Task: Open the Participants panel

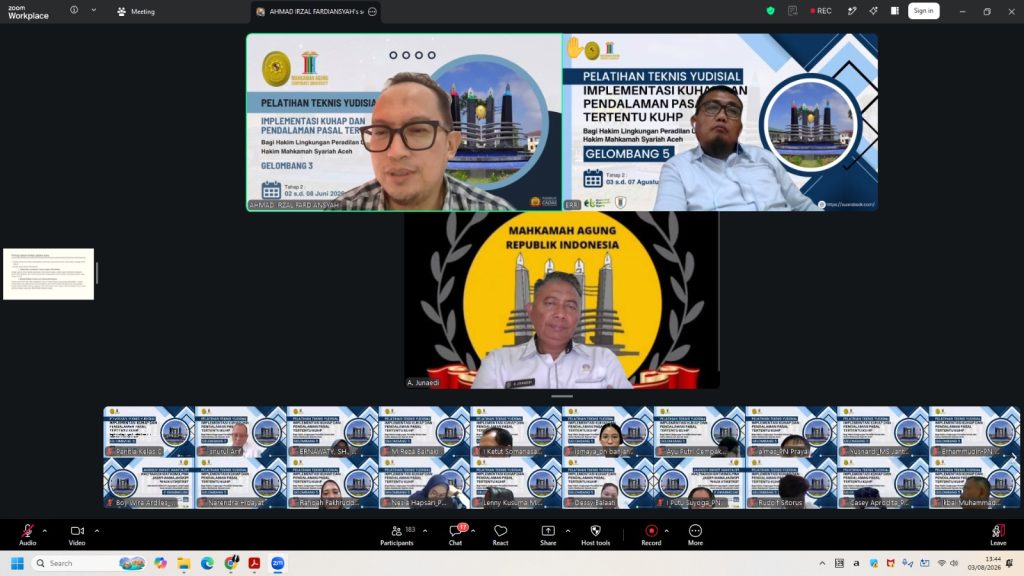Action: click(x=397, y=534)
